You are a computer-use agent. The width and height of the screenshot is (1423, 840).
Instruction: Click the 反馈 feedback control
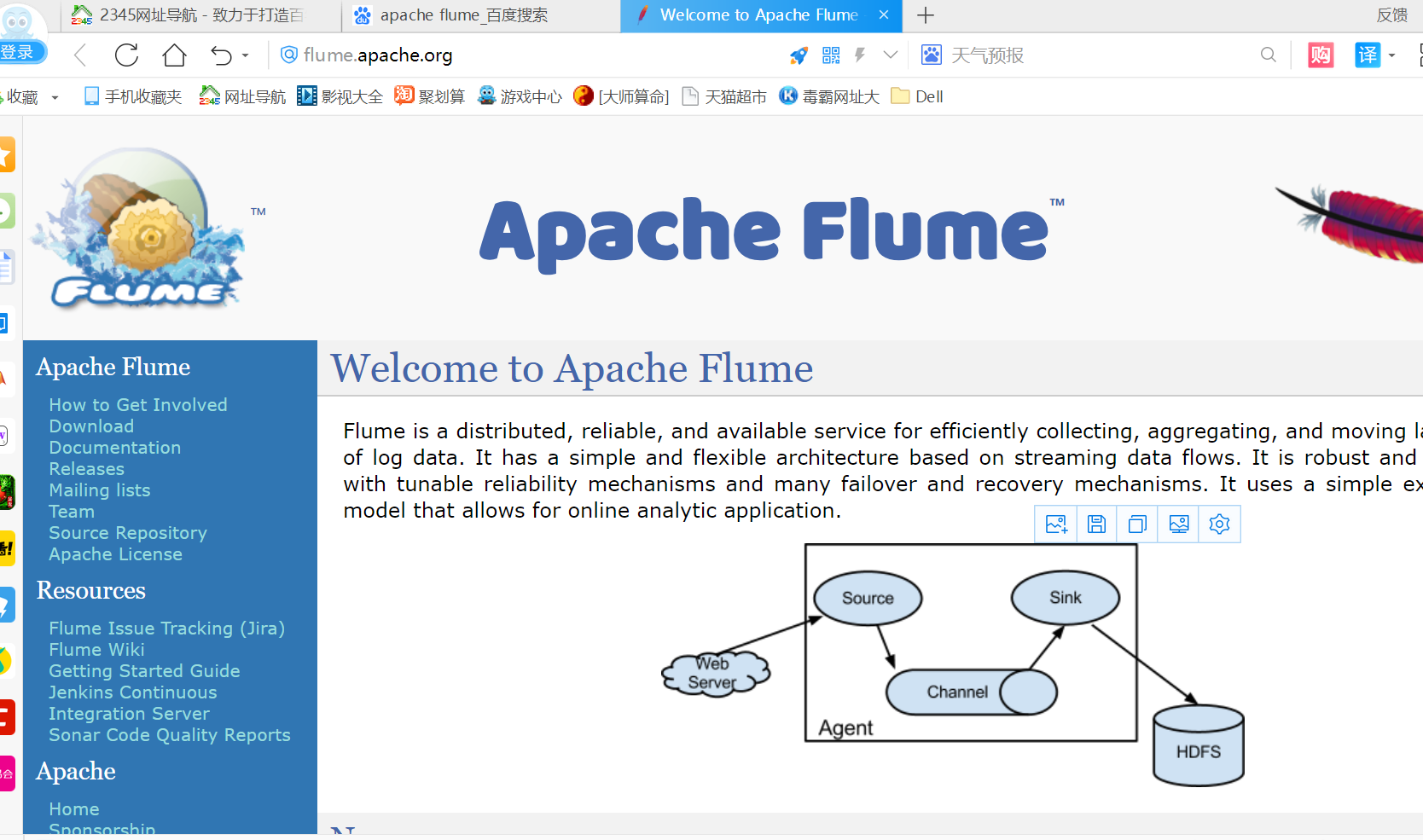click(x=1391, y=15)
